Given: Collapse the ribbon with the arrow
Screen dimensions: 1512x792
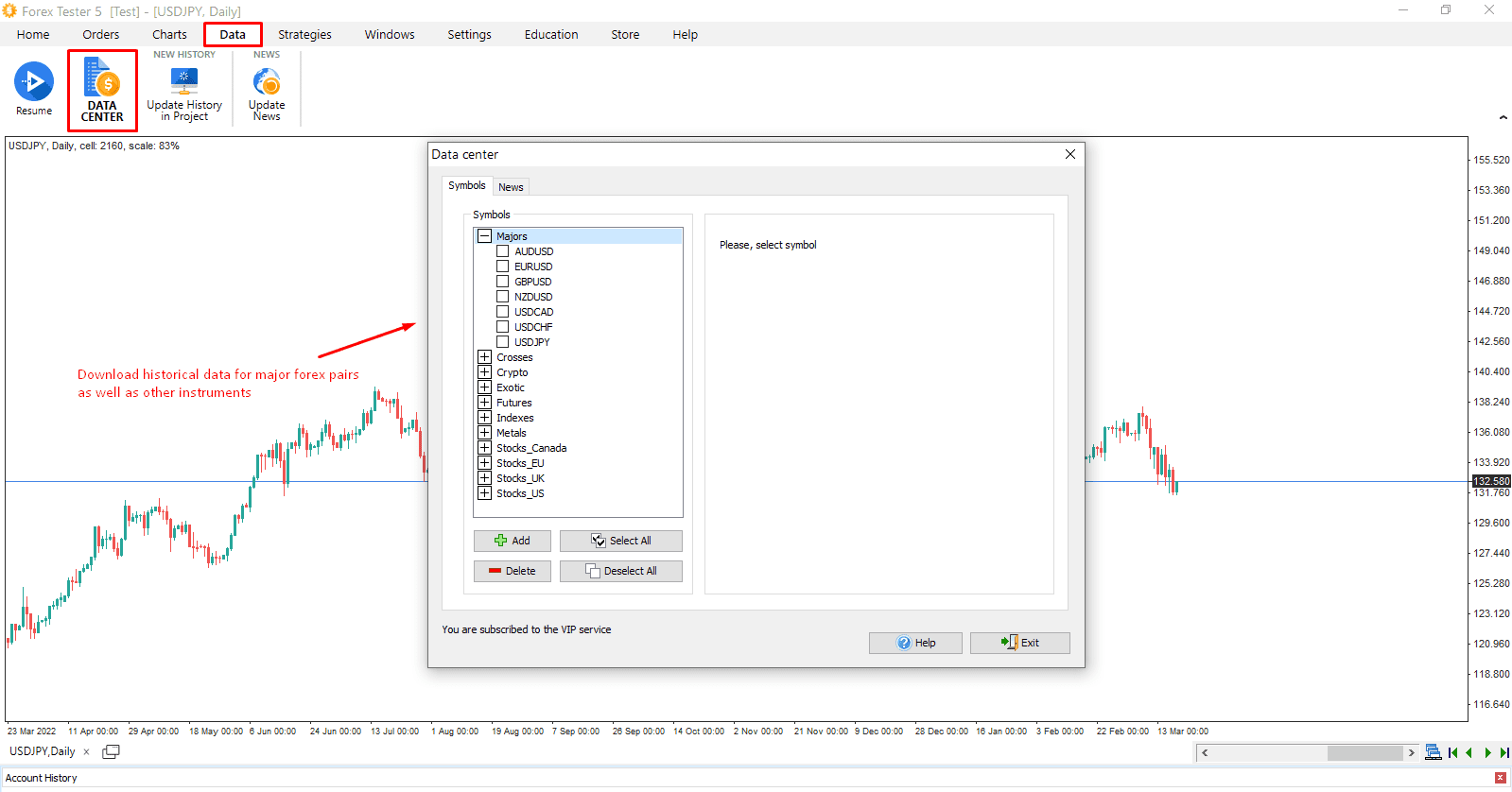Looking at the screenshot, I should point(1503,118).
